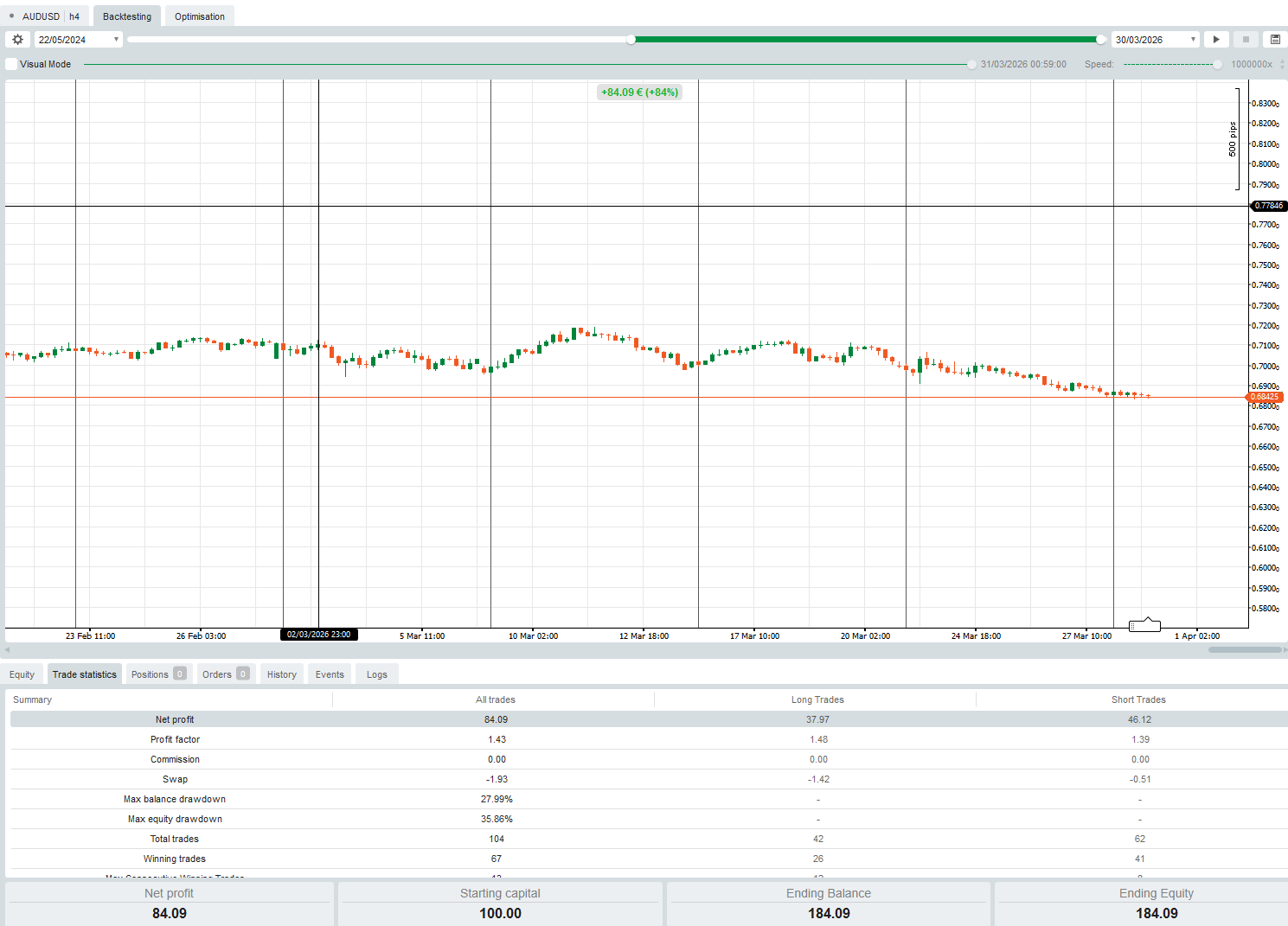Start the backtest with the play icon
Image resolution: width=1288 pixels, height=926 pixels.
[1216, 39]
